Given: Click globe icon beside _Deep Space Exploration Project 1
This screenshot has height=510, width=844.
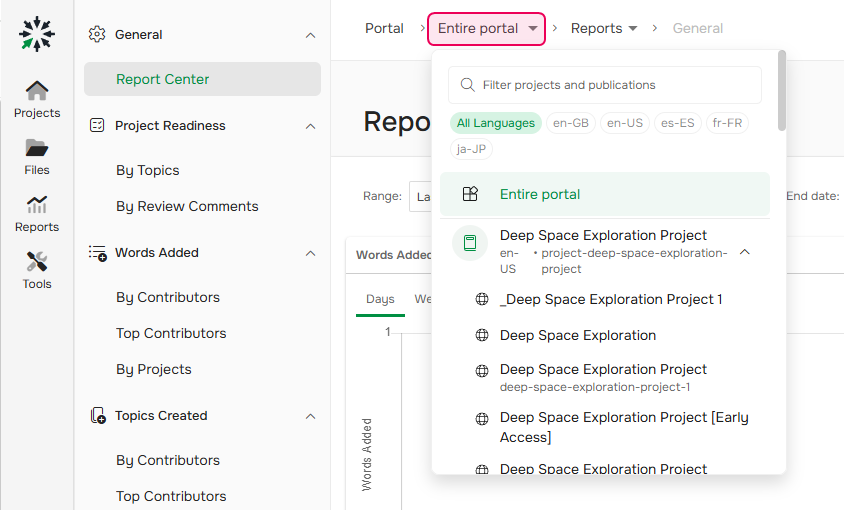Looking at the screenshot, I should point(482,299).
